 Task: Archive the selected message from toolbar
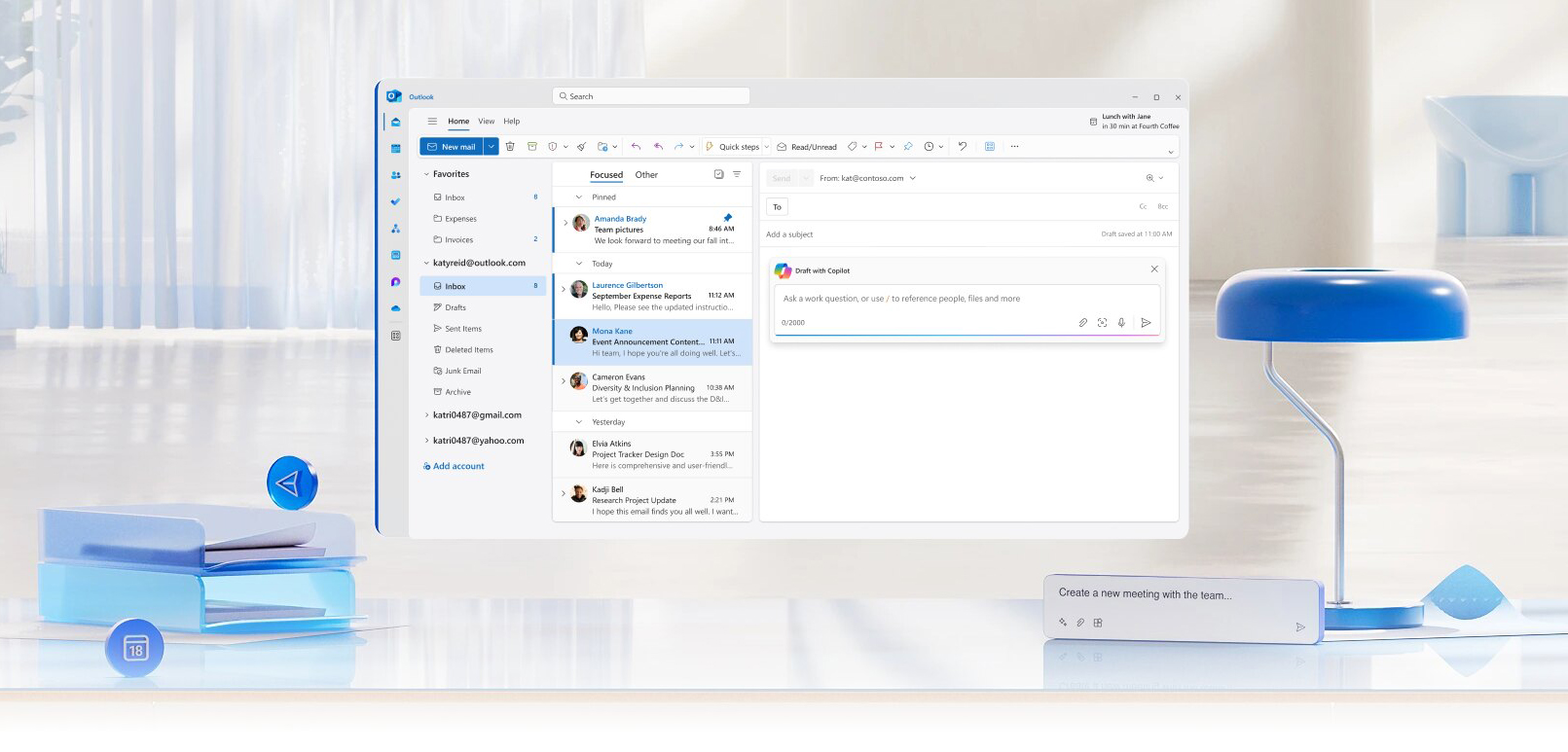point(532,147)
